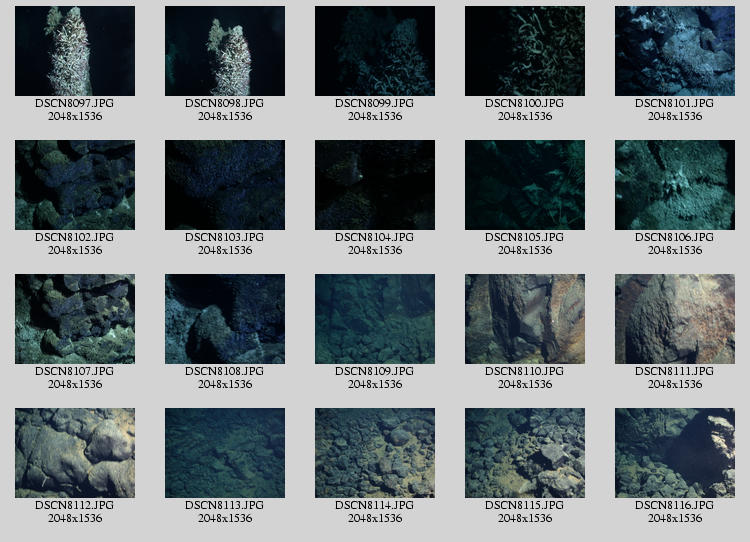Select the DSCN8098.JPG thumbnail

[225, 51]
